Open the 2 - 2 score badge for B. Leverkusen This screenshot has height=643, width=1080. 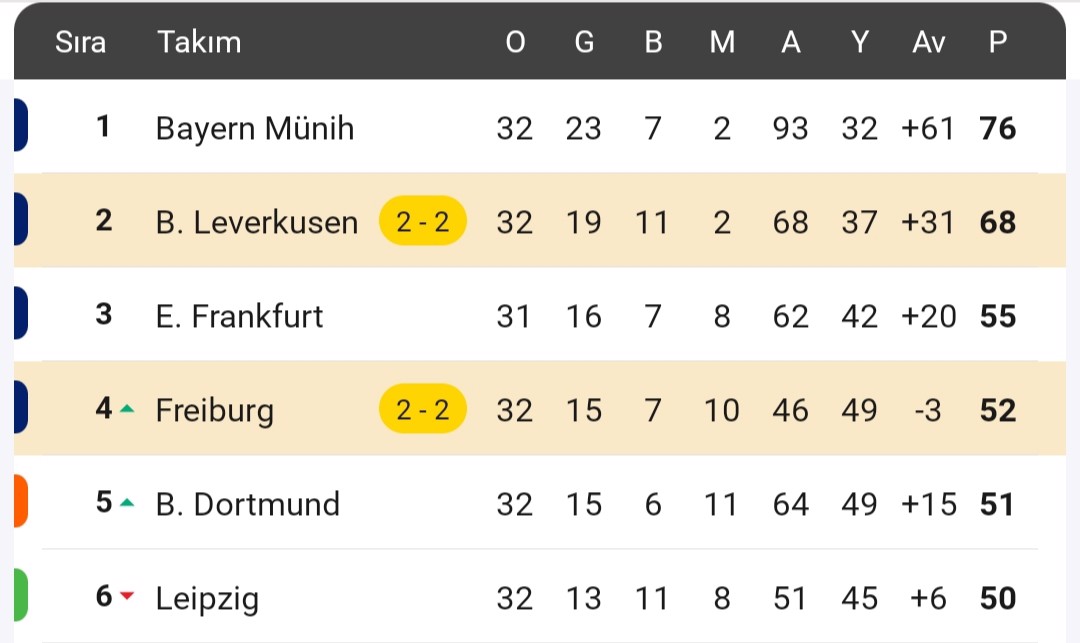click(423, 221)
